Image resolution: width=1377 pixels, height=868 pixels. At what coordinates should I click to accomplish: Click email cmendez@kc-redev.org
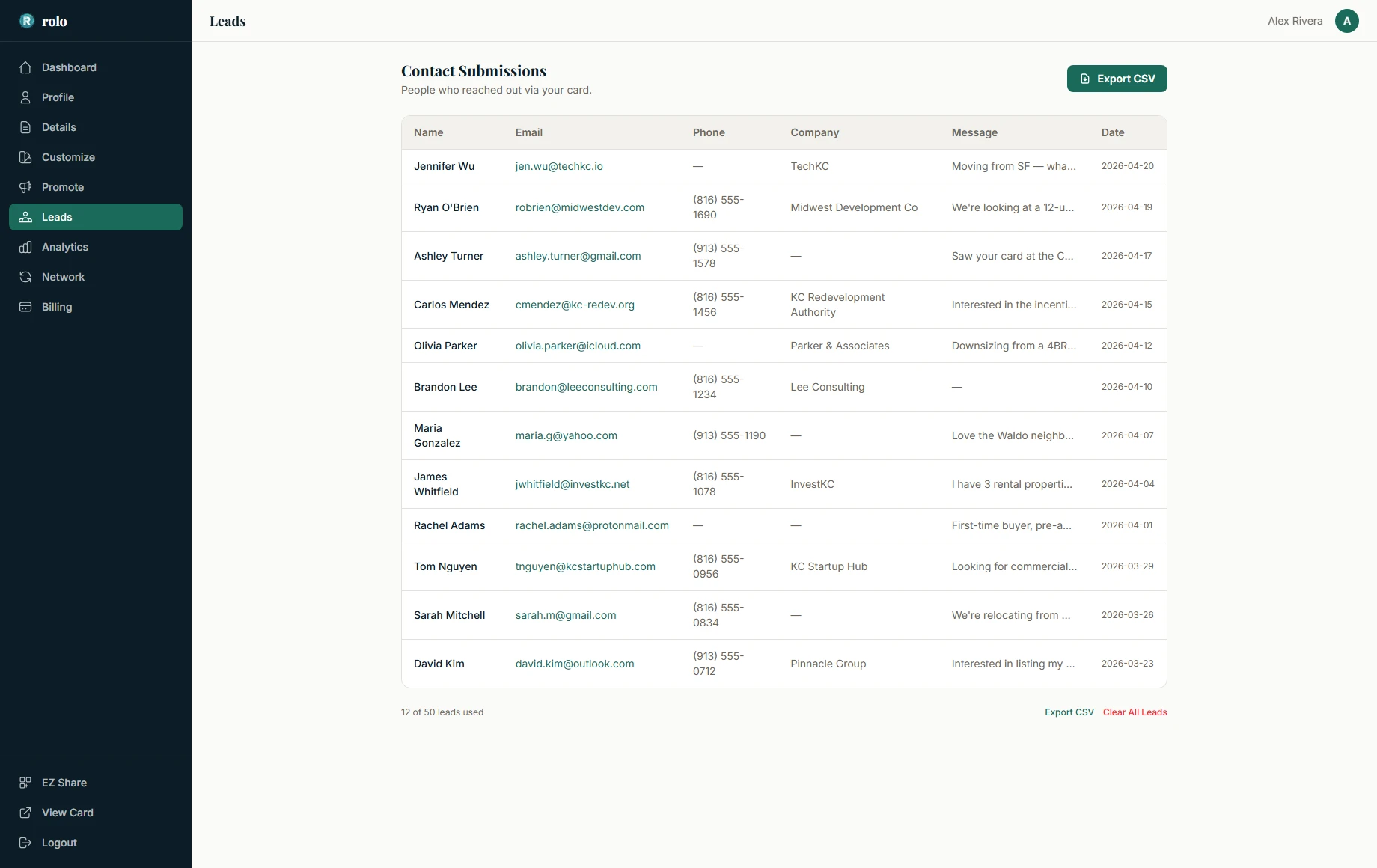[575, 305]
